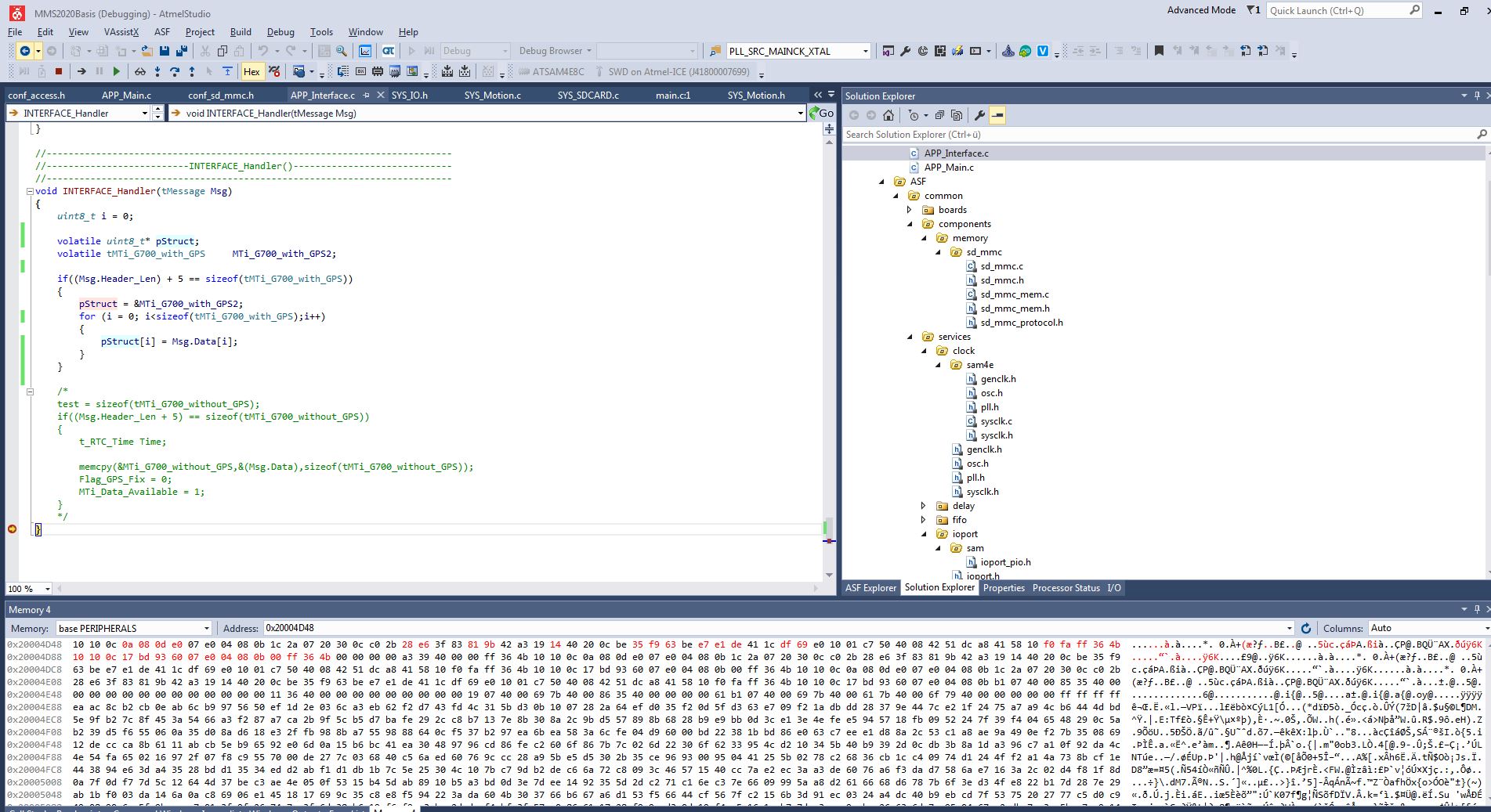Image resolution: width=1491 pixels, height=812 pixels.
Task: Toggle a bookmark with the bookmark icon
Action: [1158, 52]
